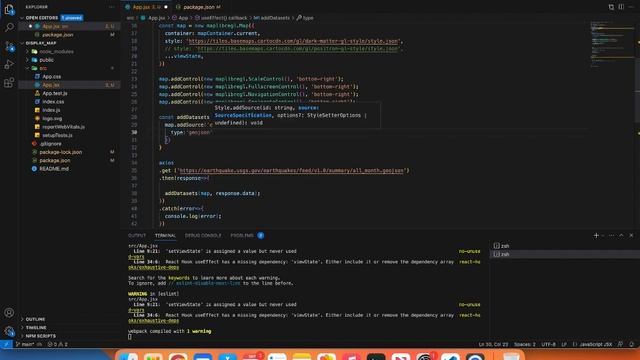Follow the dark-matter style.json URL link
This screenshot has width=640, height=360.
click(x=293, y=41)
